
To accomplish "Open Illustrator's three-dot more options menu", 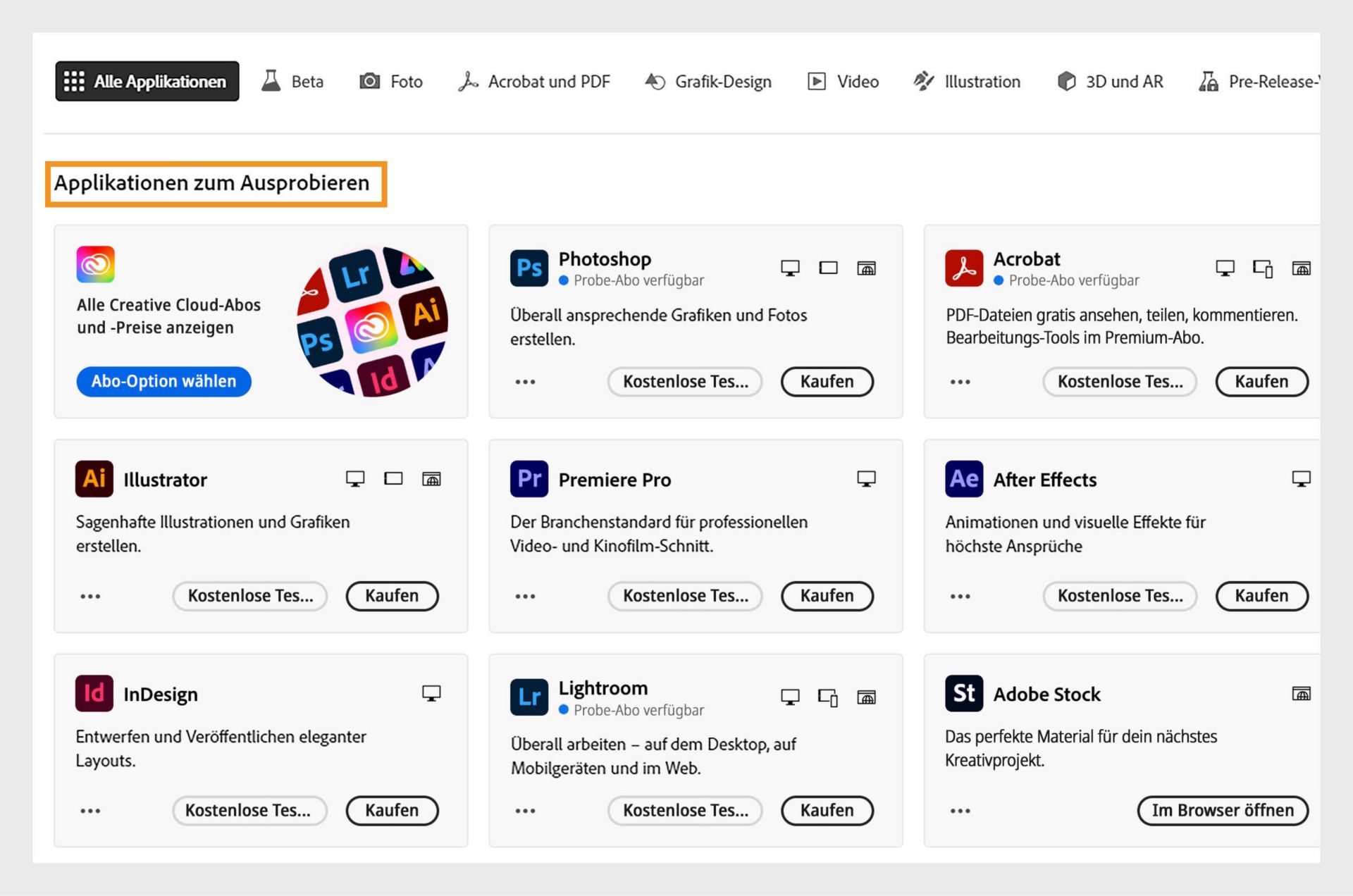I will click(x=90, y=596).
